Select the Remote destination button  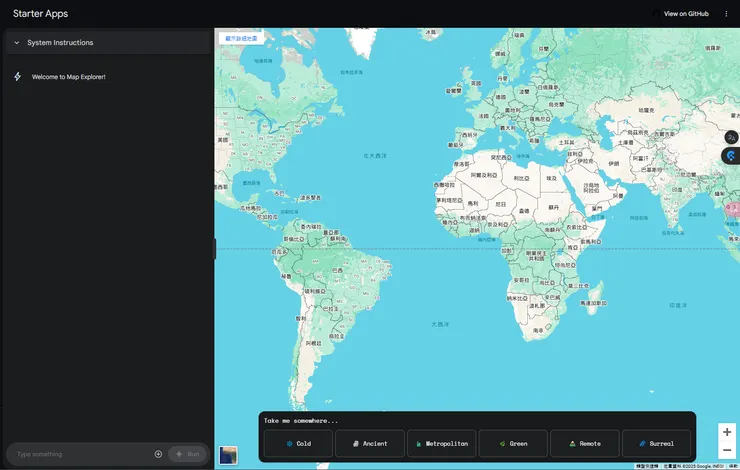point(585,444)
